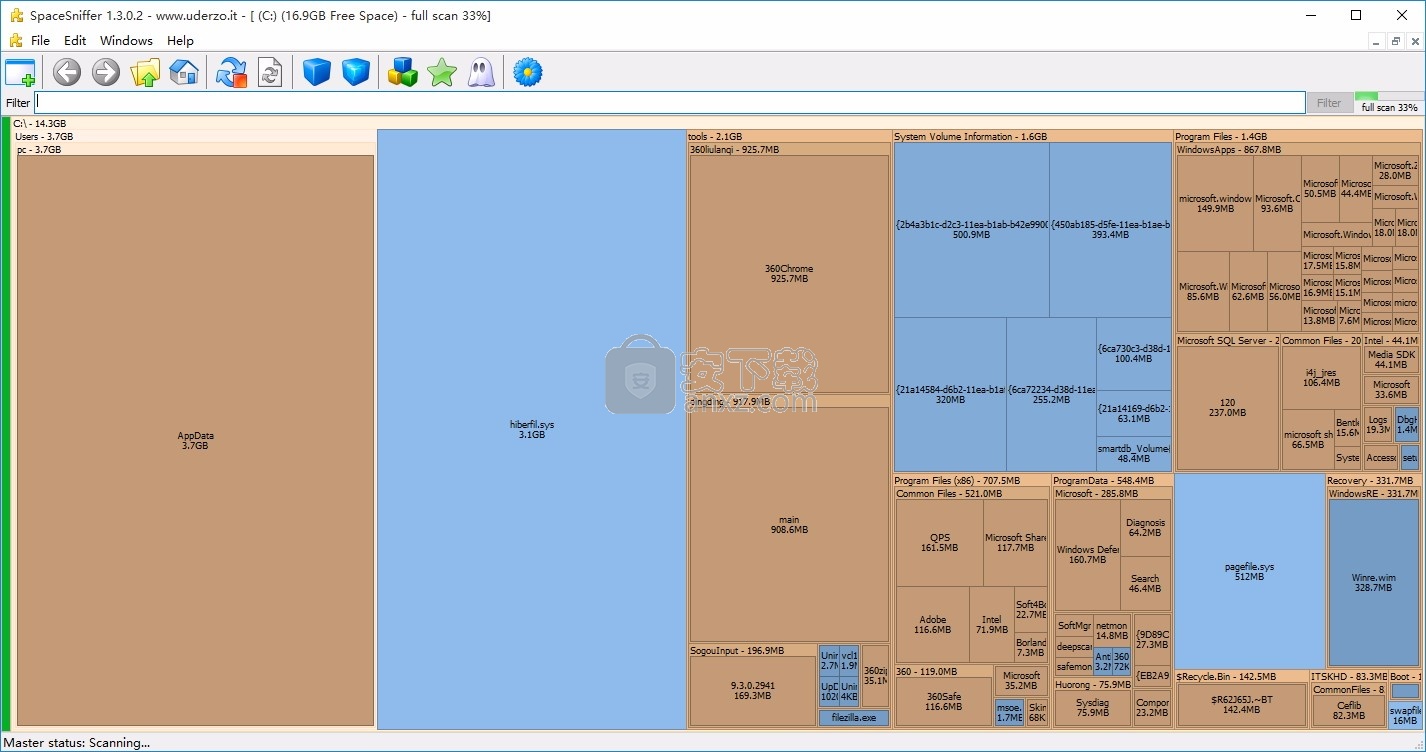Screen dimensions: 1426x752
Task: Open the Edit menu
Action: pyautogui.click(x=75, y=41)
